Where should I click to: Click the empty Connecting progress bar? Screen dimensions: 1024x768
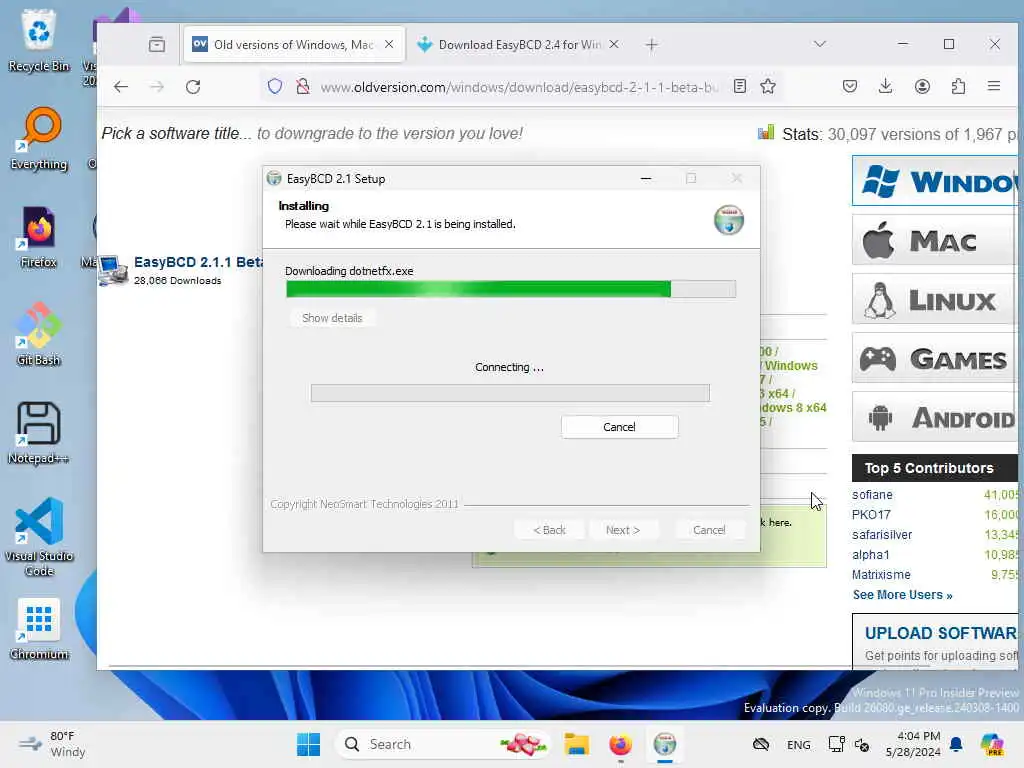coord(510,393)
